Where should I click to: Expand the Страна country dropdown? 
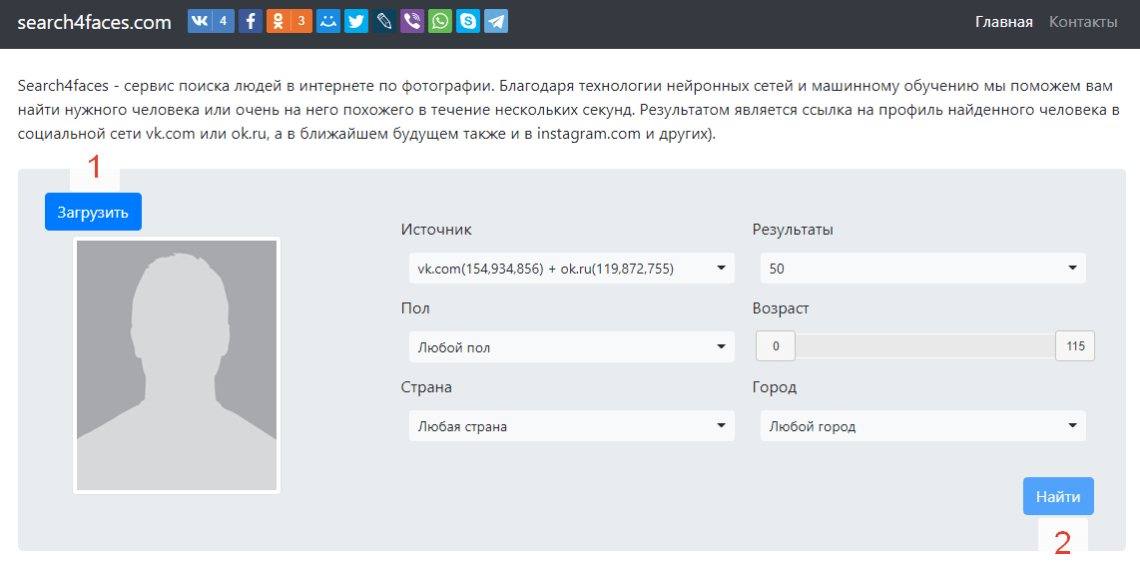[x=571, y=426]
